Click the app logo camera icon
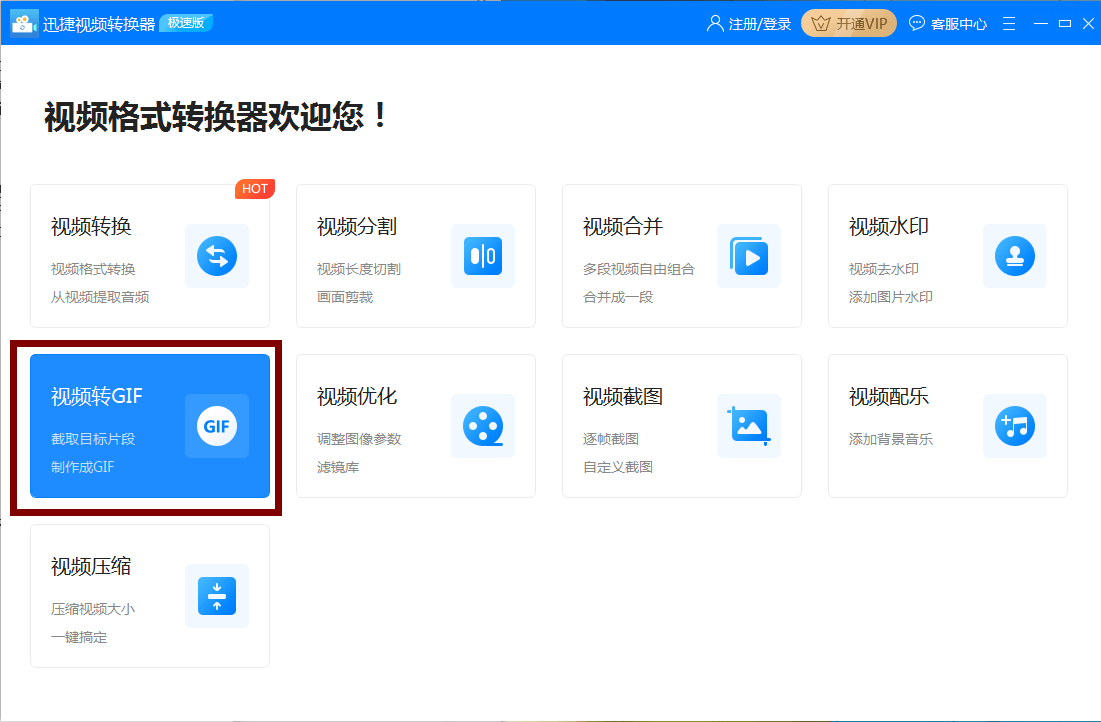 pos(24,23)
